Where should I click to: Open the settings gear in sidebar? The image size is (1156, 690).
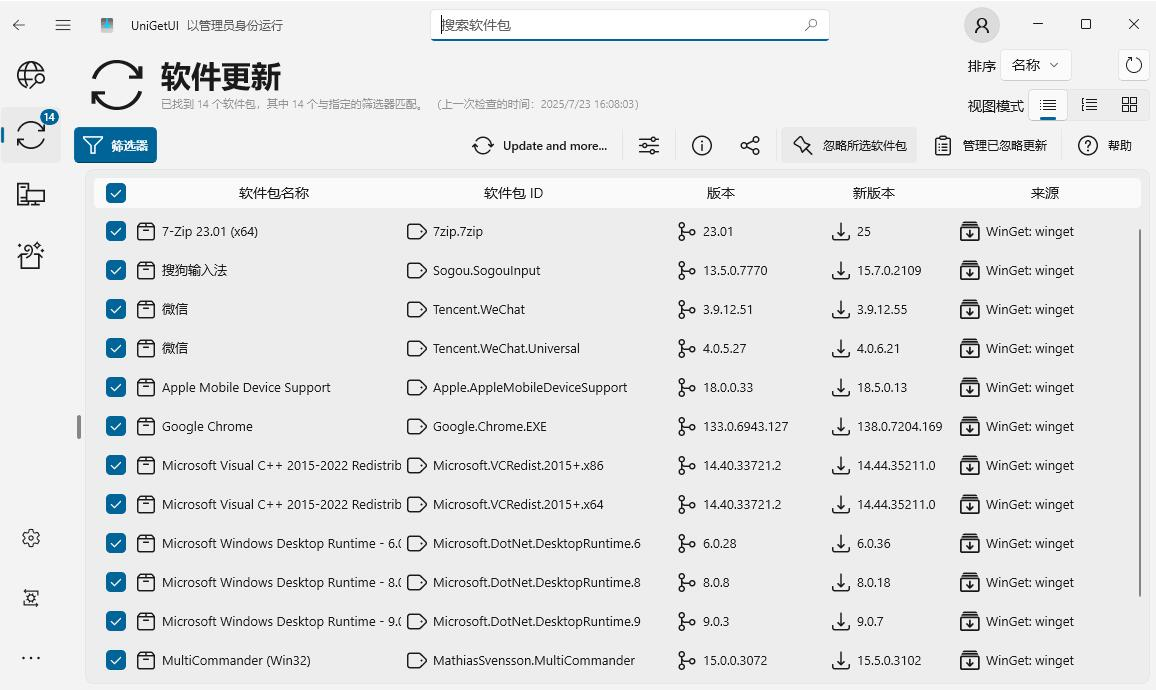31,538
